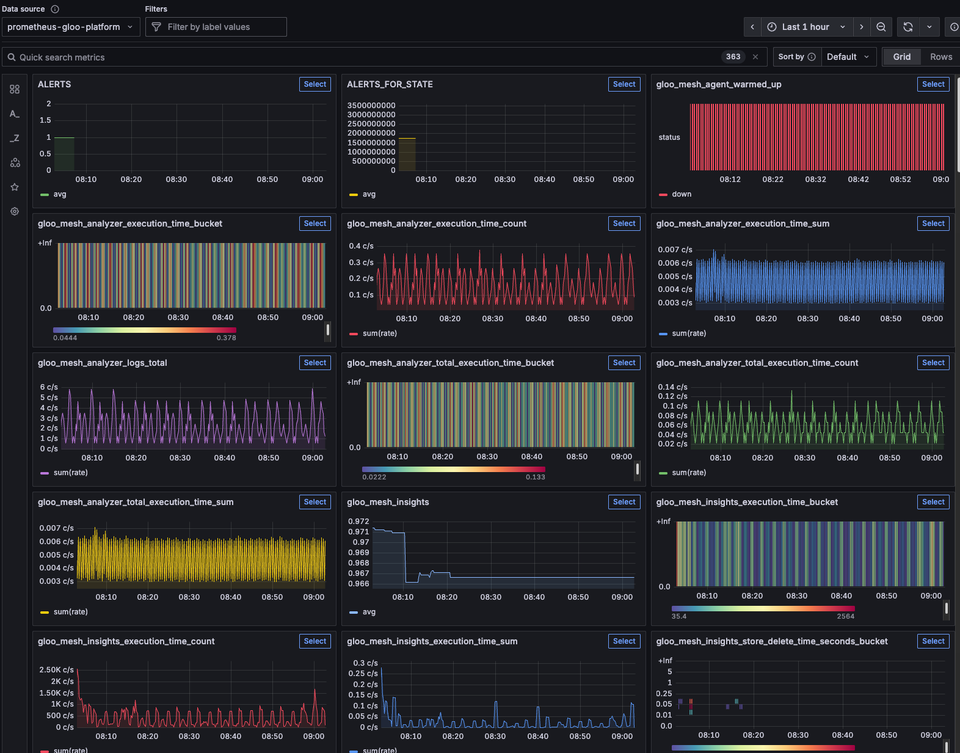This screenshot has height=753, width=960.
Task: Open bookmarked metrics via the star icon
Action: [14, 186]
